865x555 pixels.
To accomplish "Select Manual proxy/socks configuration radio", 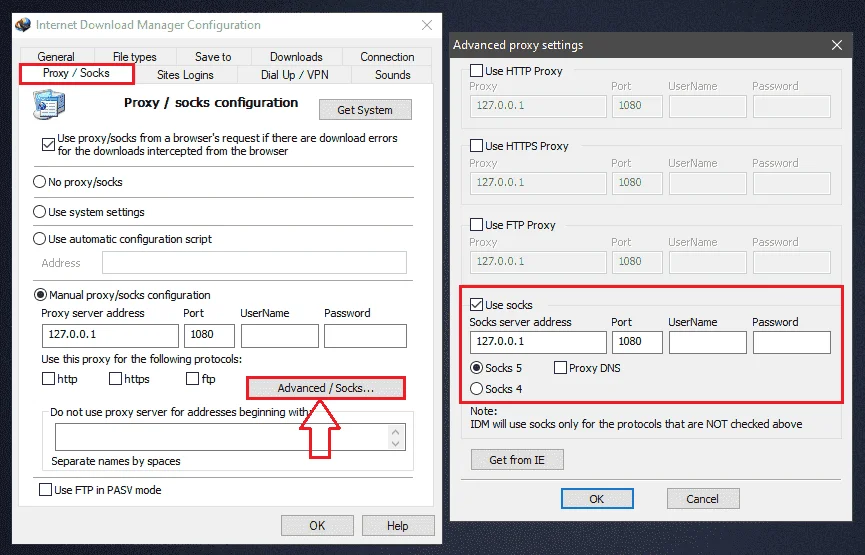I will click(x=40, y=295).
